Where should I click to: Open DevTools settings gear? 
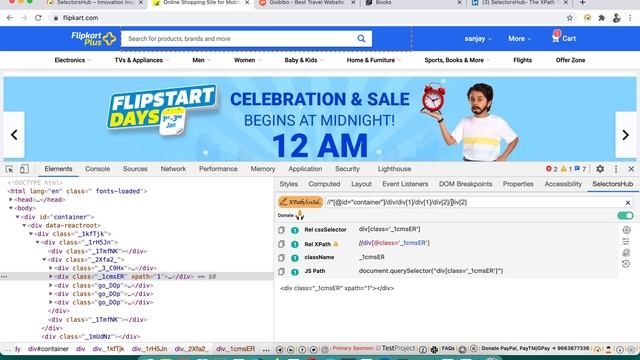[600, 169]
